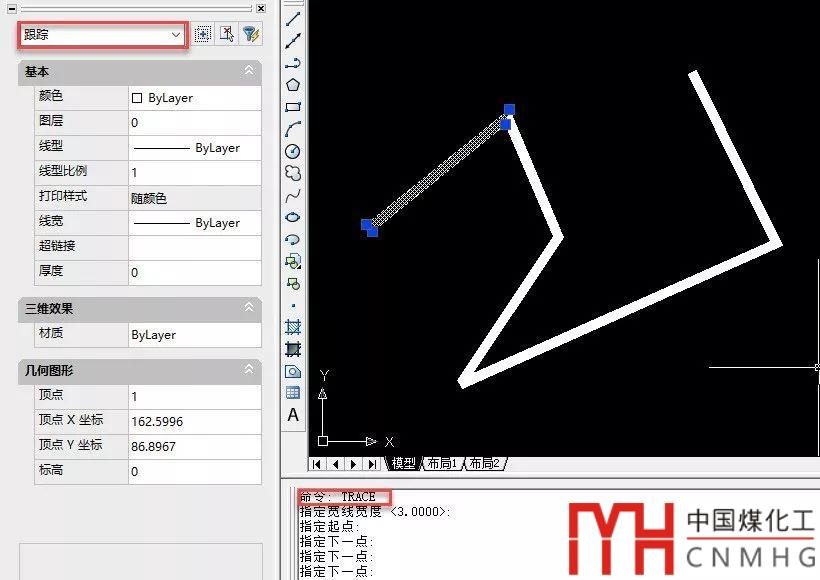This screenshot has width=820, height=580.
Task: Click the 图层 value field
Action: [x=195, y=122]
